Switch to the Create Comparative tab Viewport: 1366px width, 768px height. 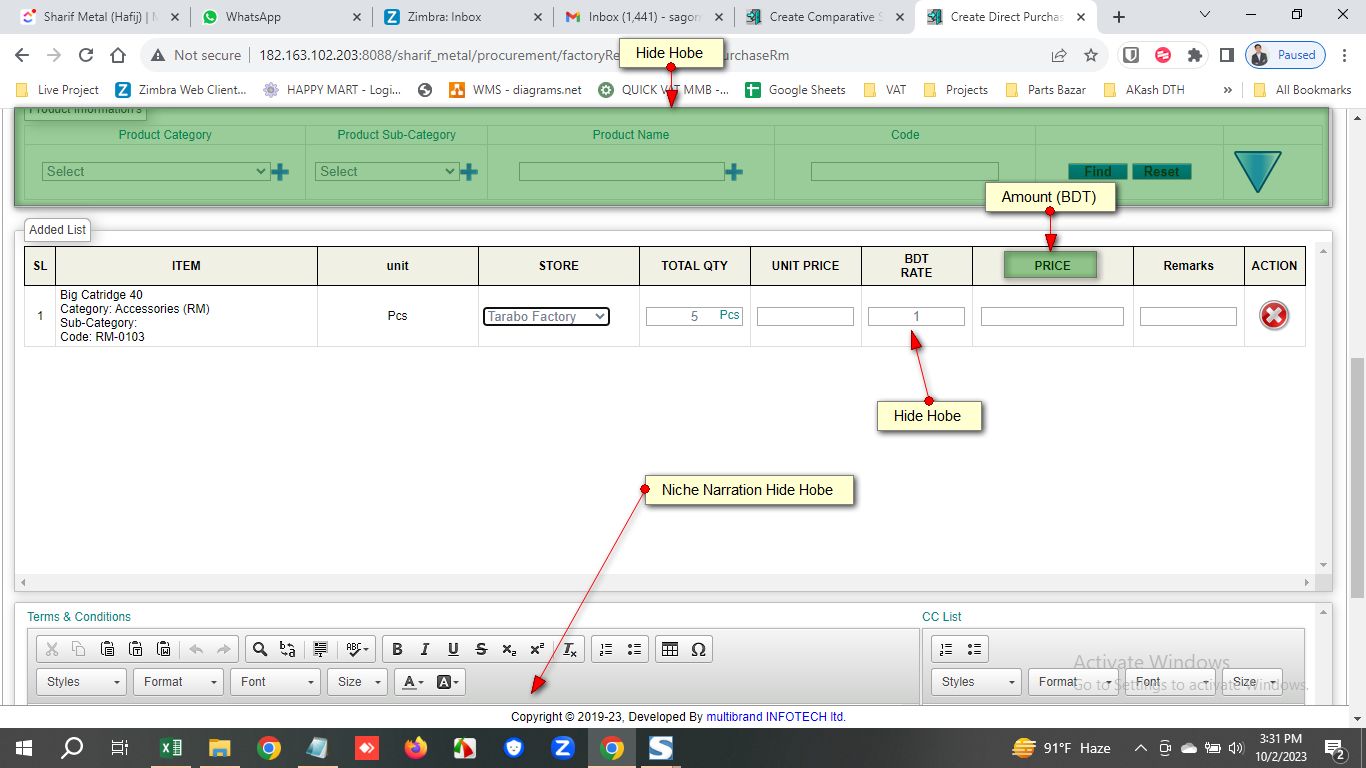[825, 17]
